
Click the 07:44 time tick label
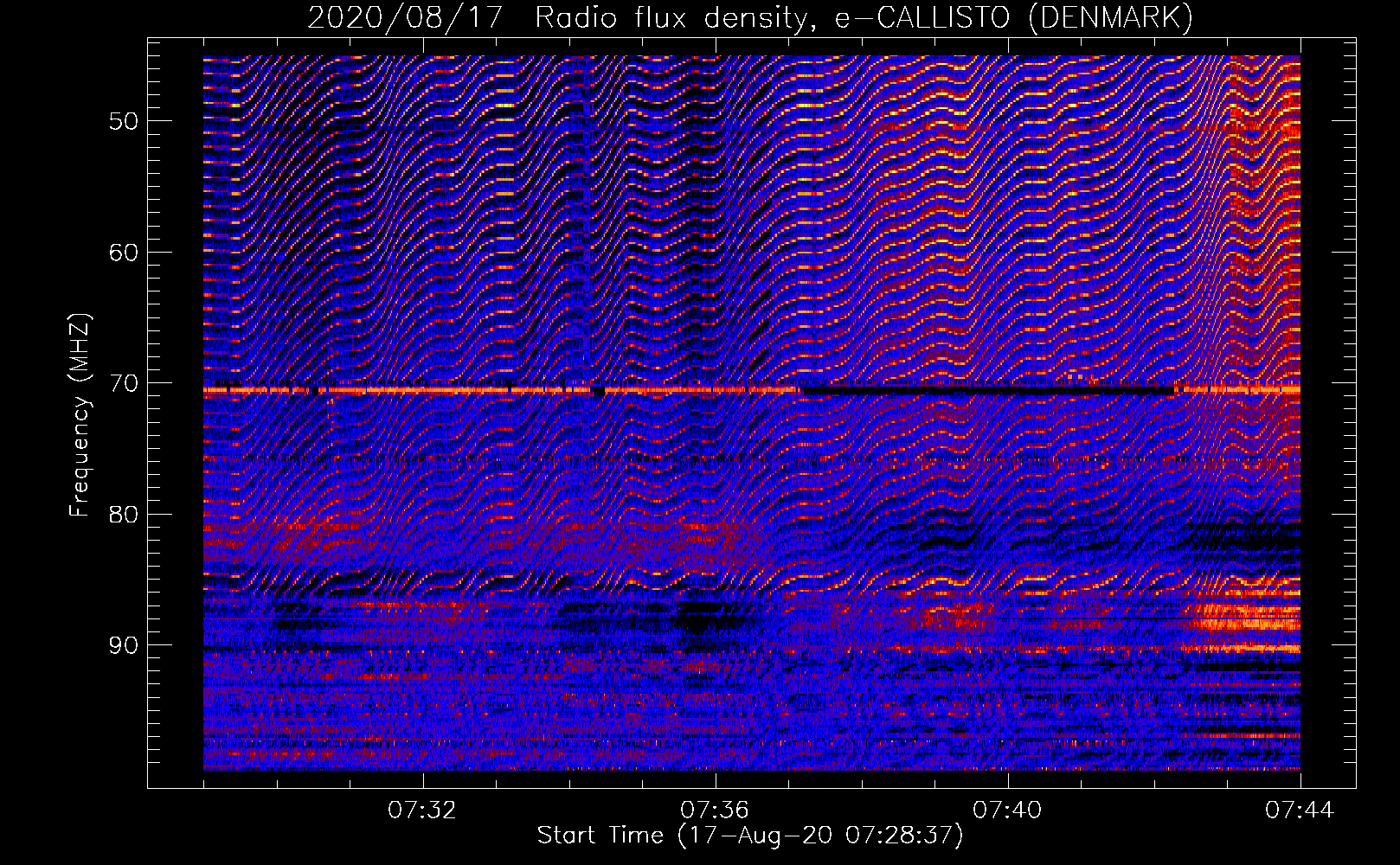(x=1300, y=811)
